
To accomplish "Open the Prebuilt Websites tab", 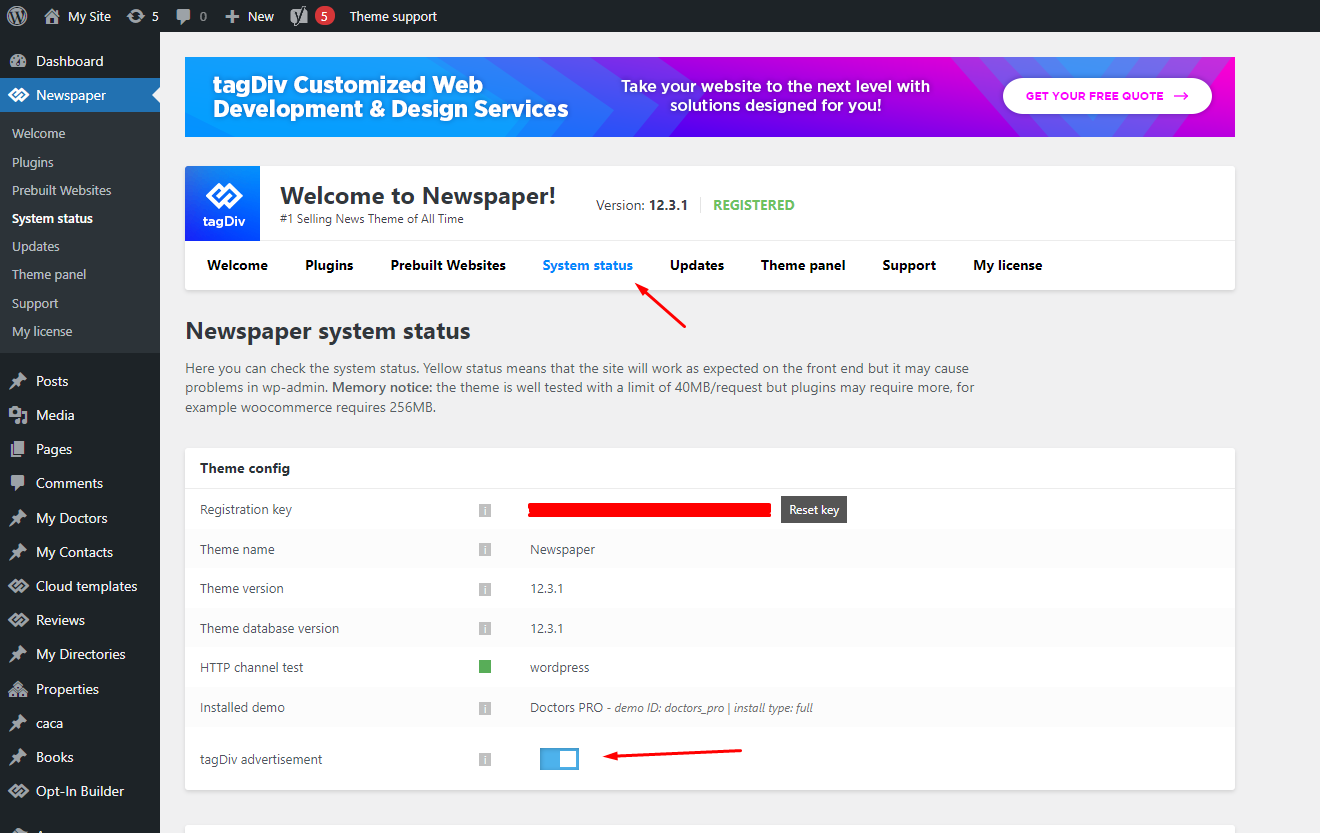I will (448, 265).
